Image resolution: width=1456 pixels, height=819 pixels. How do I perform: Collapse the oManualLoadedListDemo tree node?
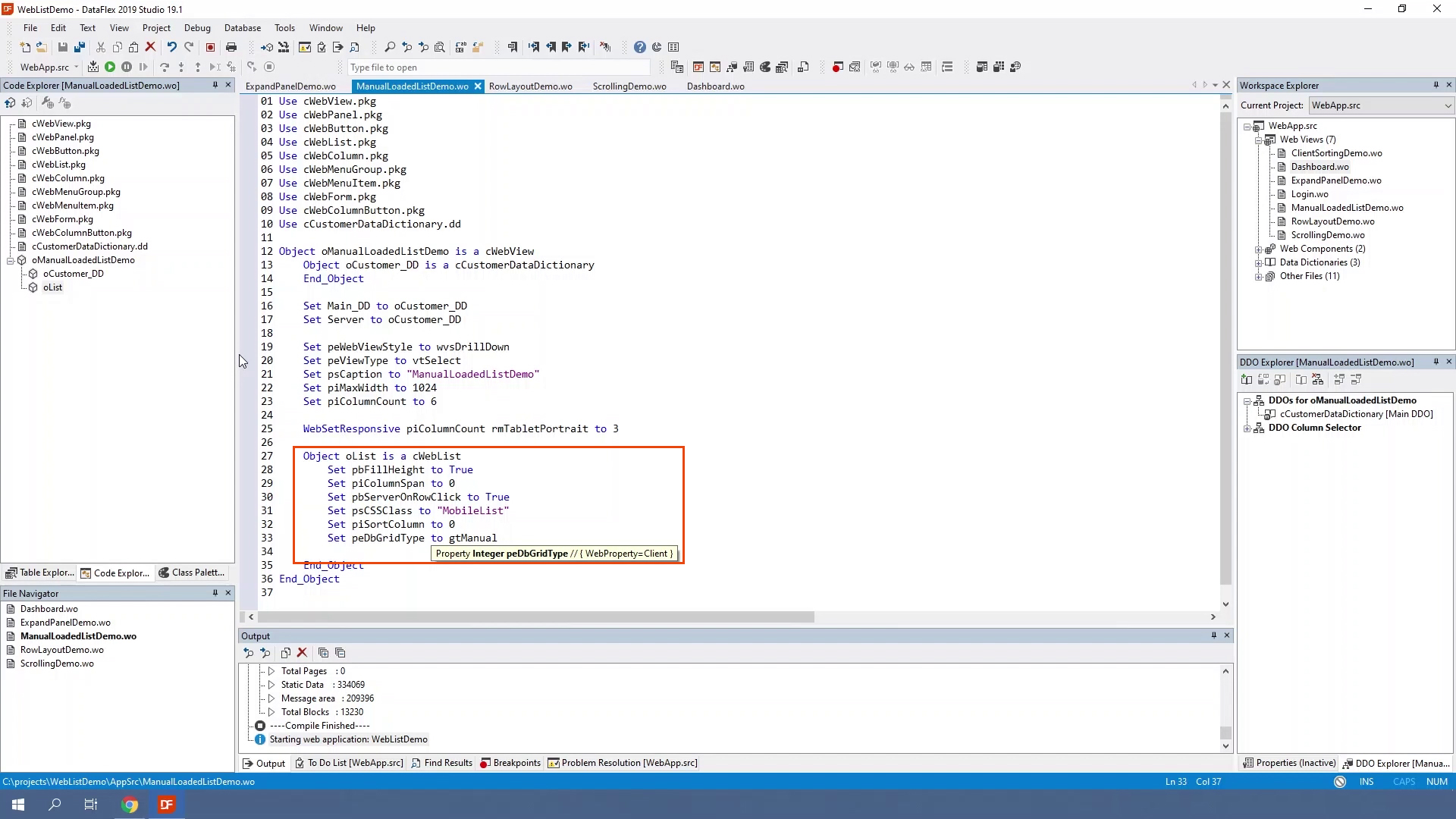pyautogui.click(x=11, y=260)
